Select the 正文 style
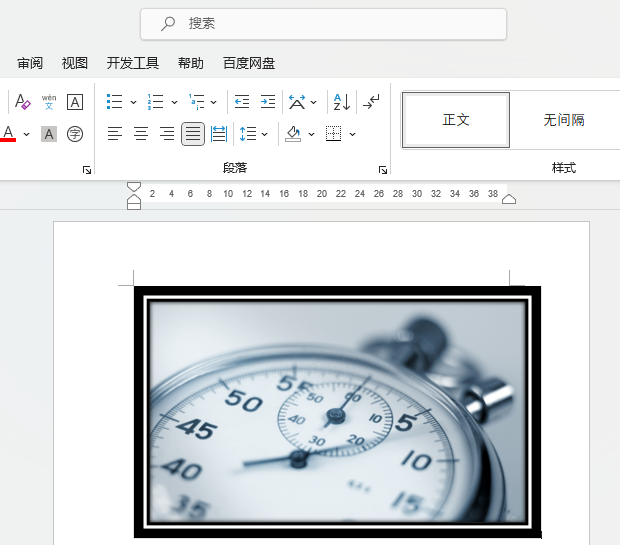This screenshot has height=545, width=620. click(456, 120)
